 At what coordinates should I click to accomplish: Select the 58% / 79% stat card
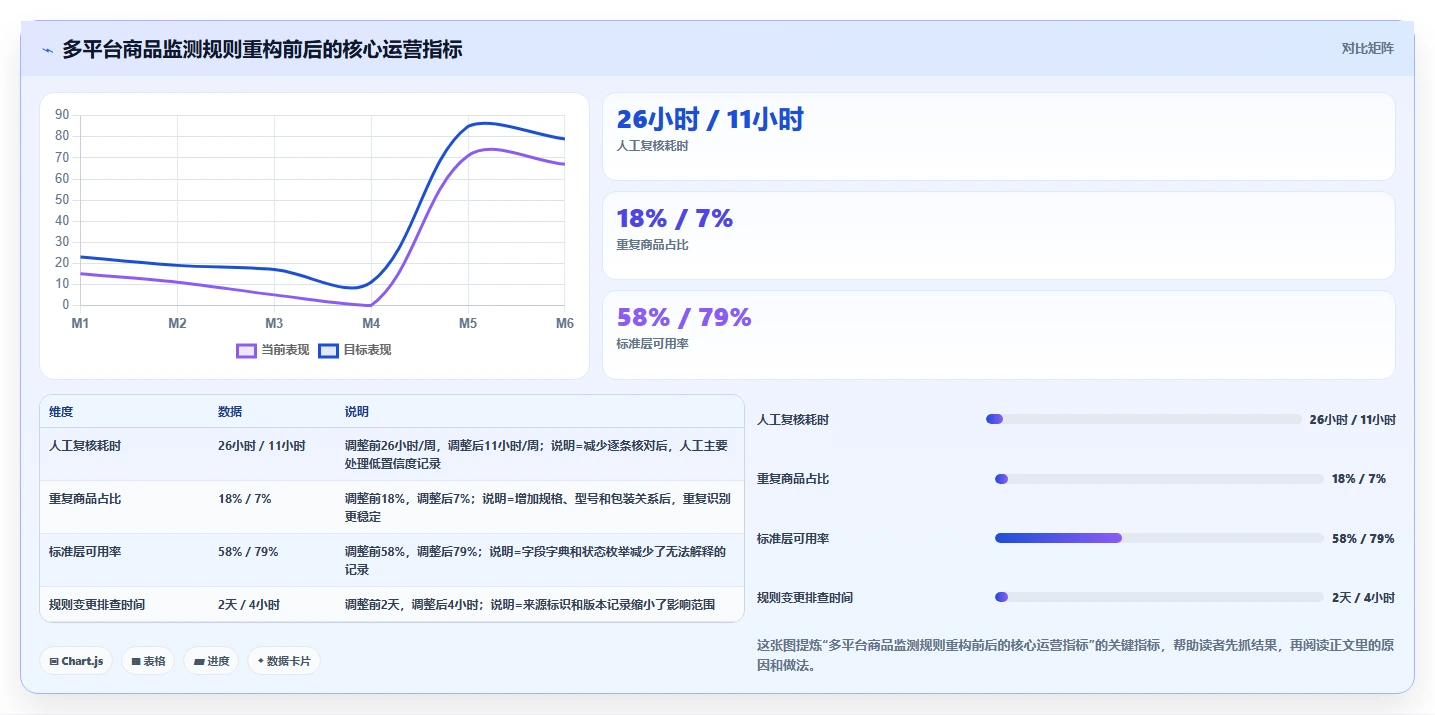pyautogui.click(x=998, y=335)
